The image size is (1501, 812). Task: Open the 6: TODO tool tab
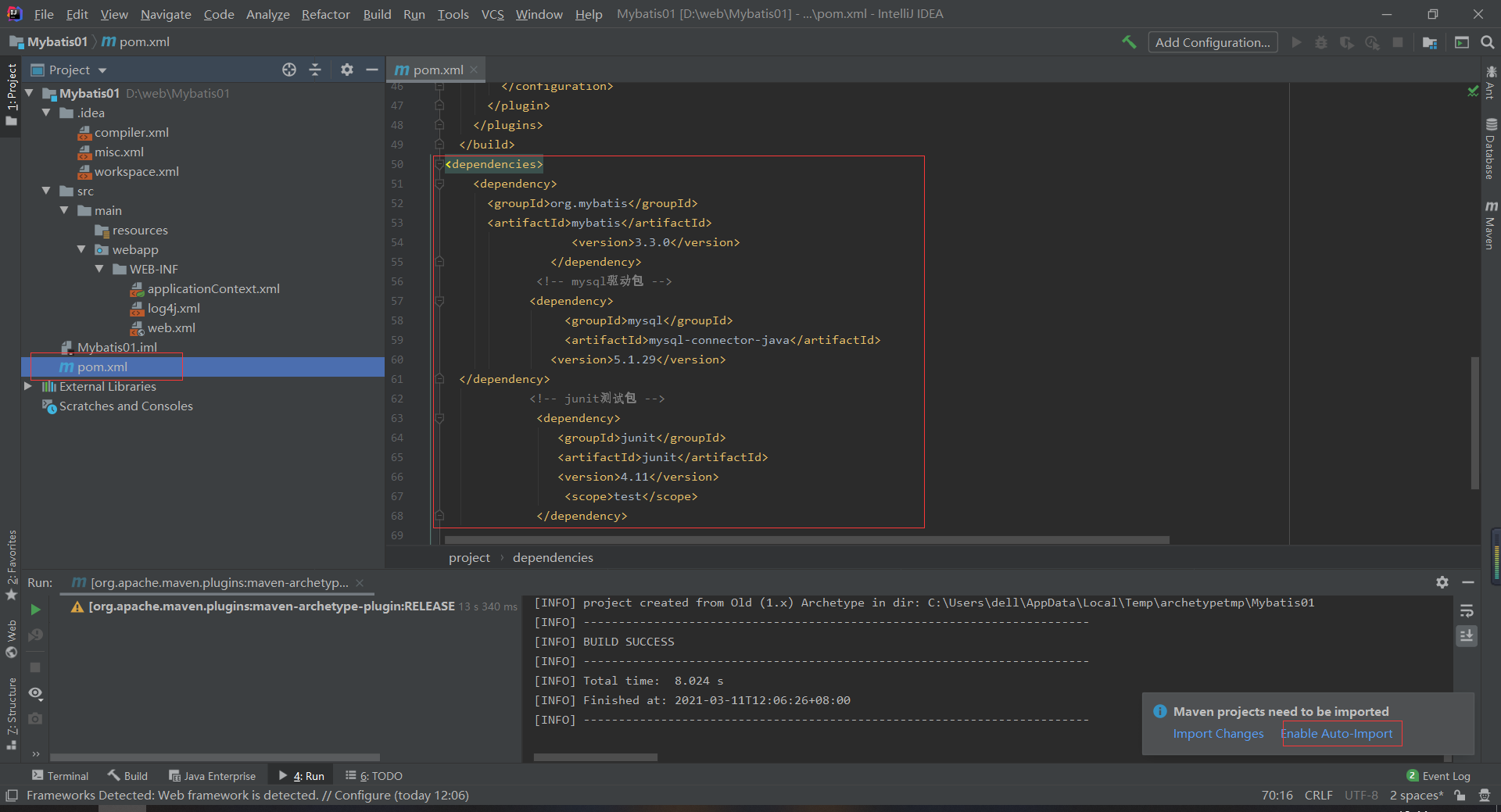pos(374,776)
